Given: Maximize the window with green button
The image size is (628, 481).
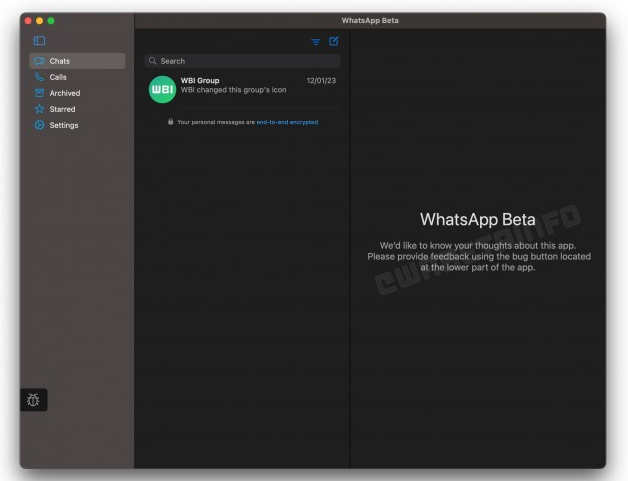Looking at the screenshot, I should (x=51, y=21).
